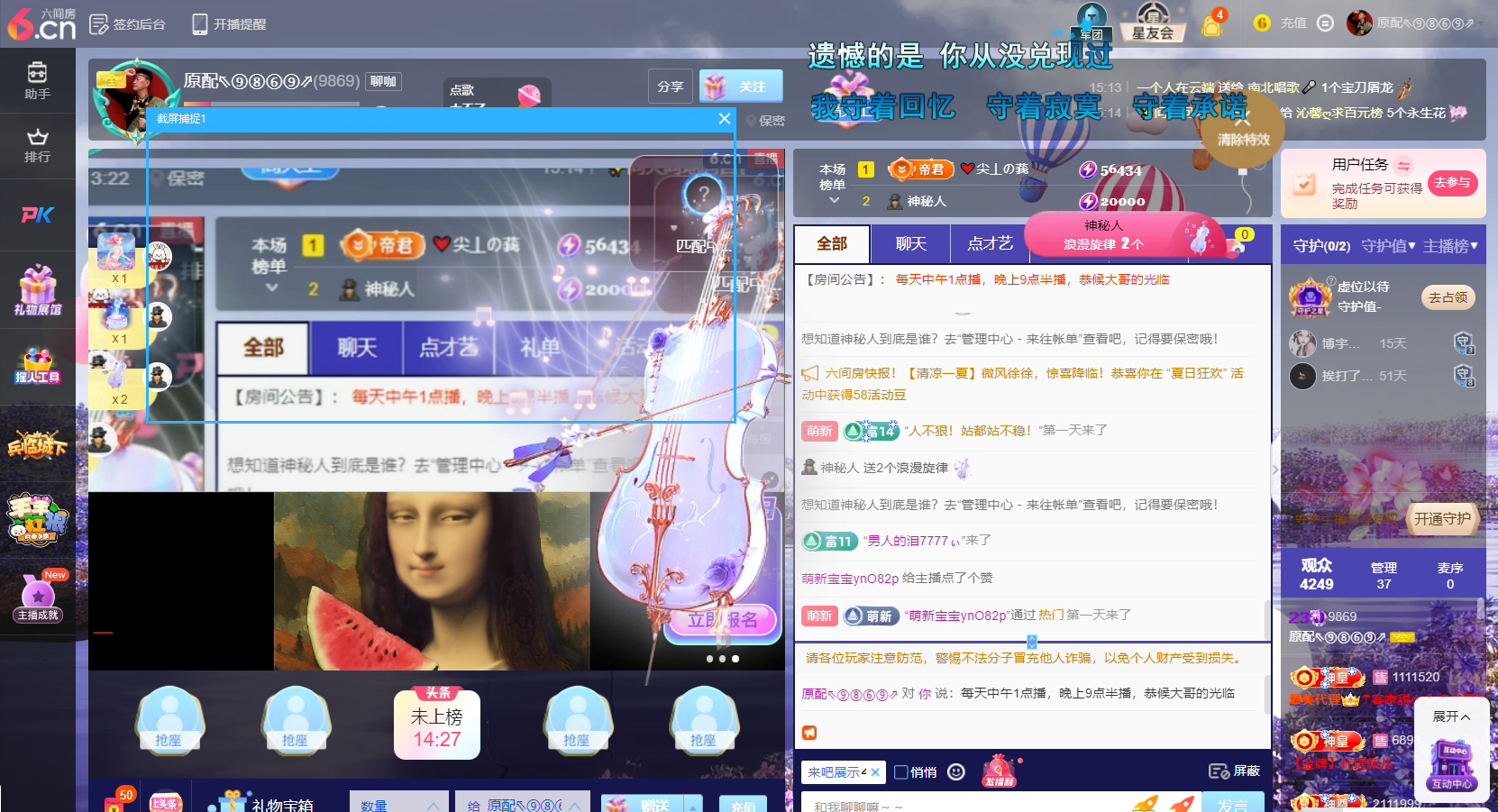This screenshot has height=812, width=1498.
Task: Open the 数量 quantity dropdown
Action: 399,802
